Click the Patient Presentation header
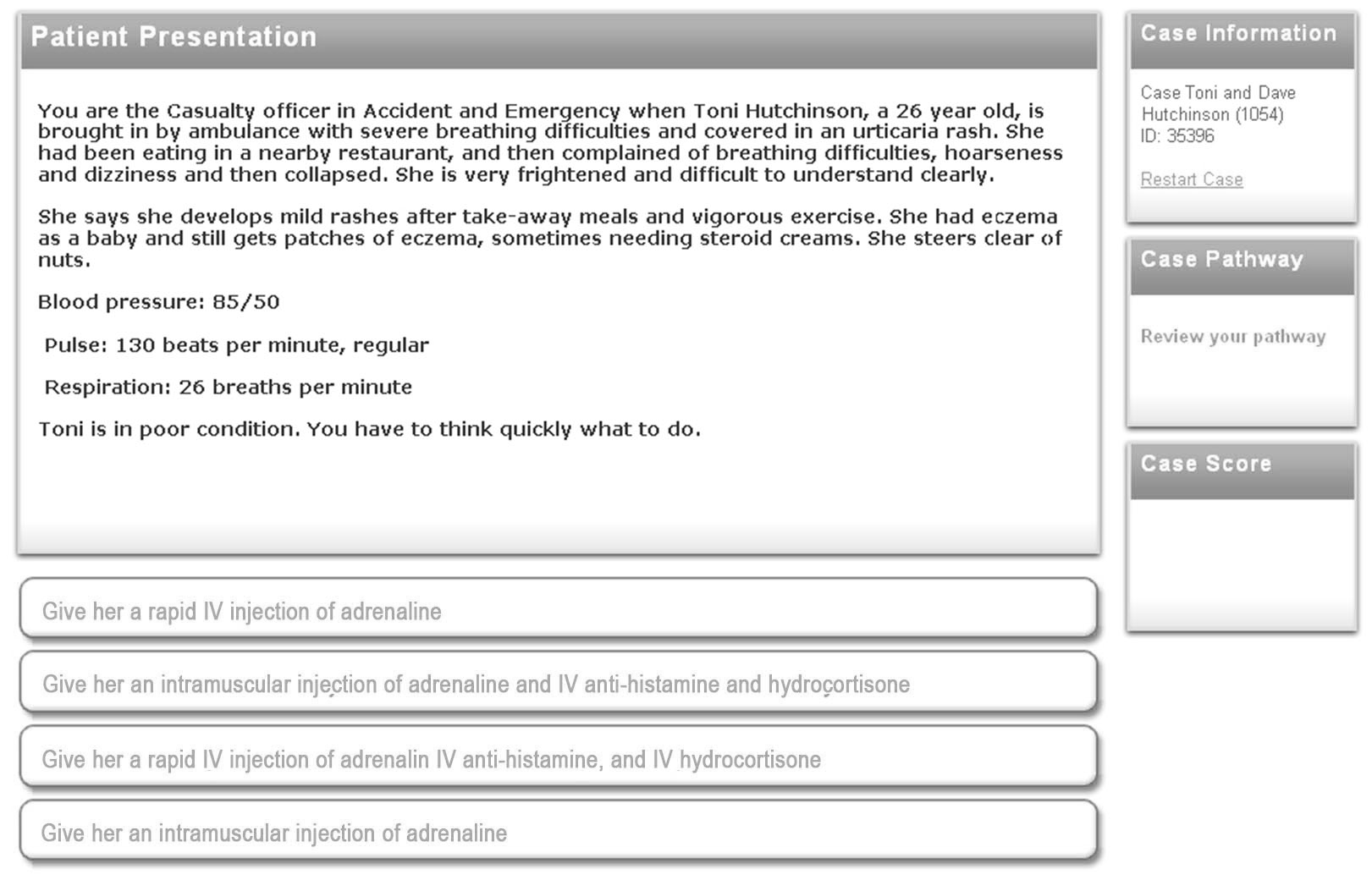 (x=174, y=37)
